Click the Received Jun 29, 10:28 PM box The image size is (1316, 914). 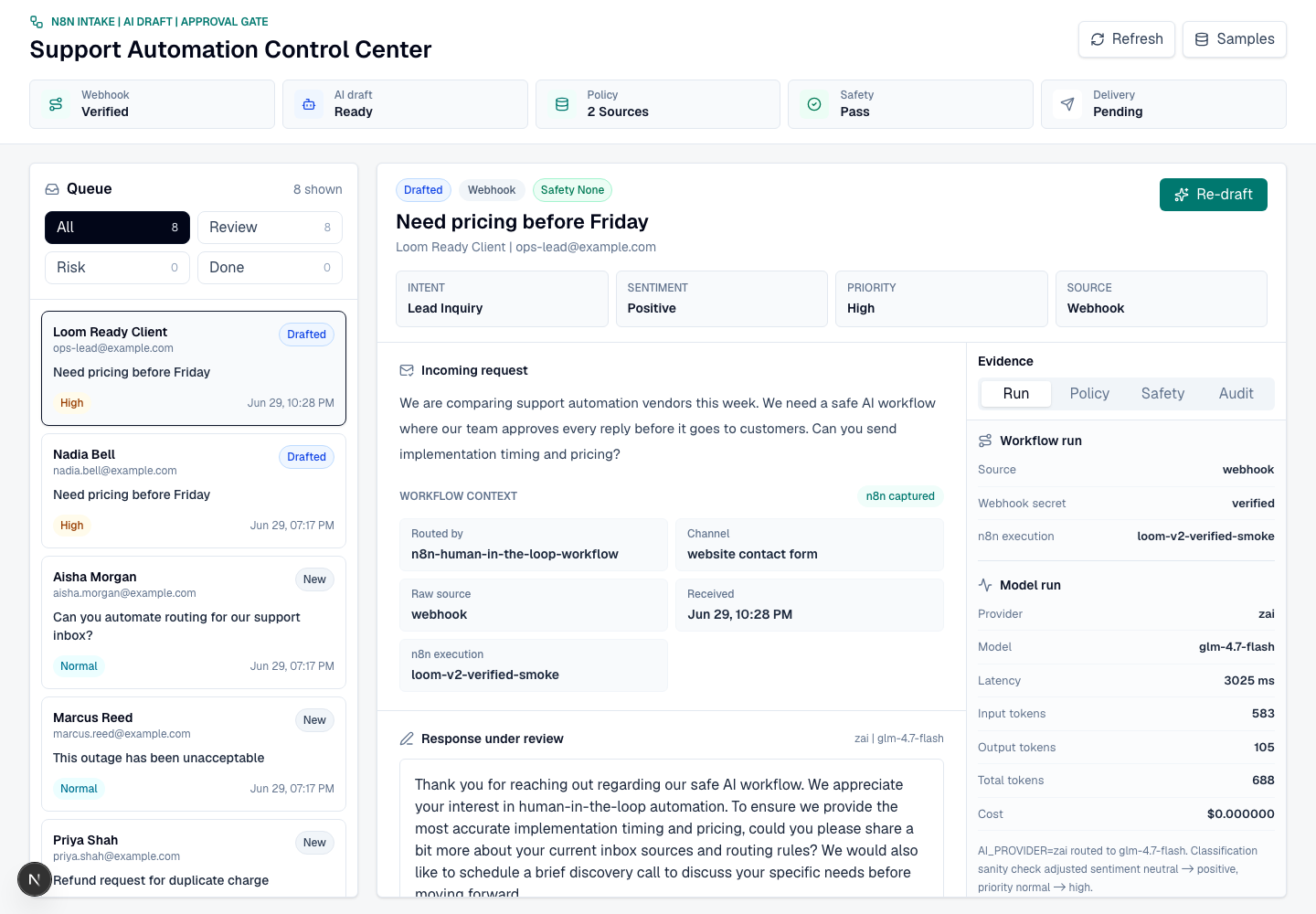810,605
